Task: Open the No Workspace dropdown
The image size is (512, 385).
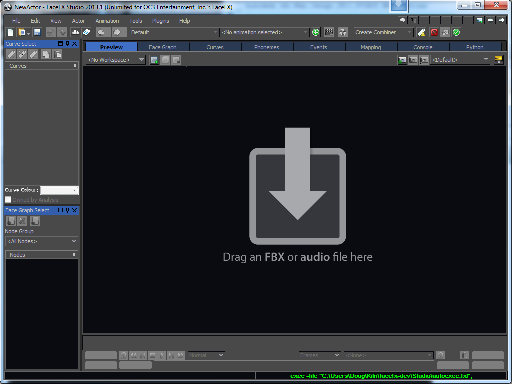Action: coord(116,60)
